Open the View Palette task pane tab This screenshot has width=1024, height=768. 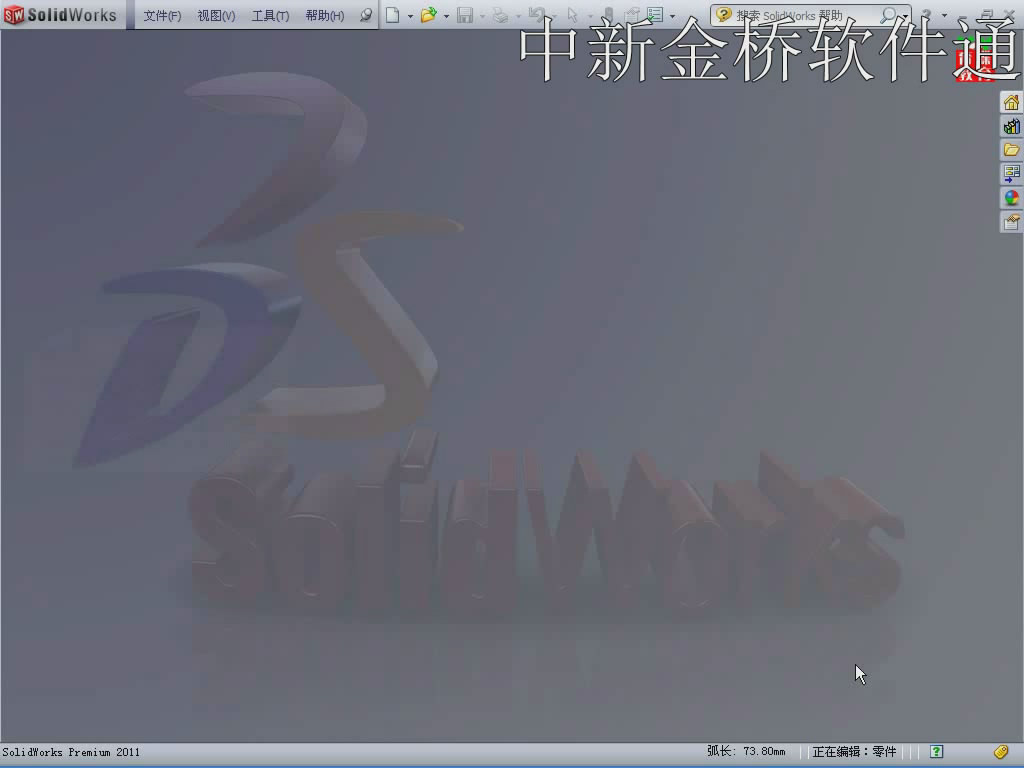(1012, 174)
